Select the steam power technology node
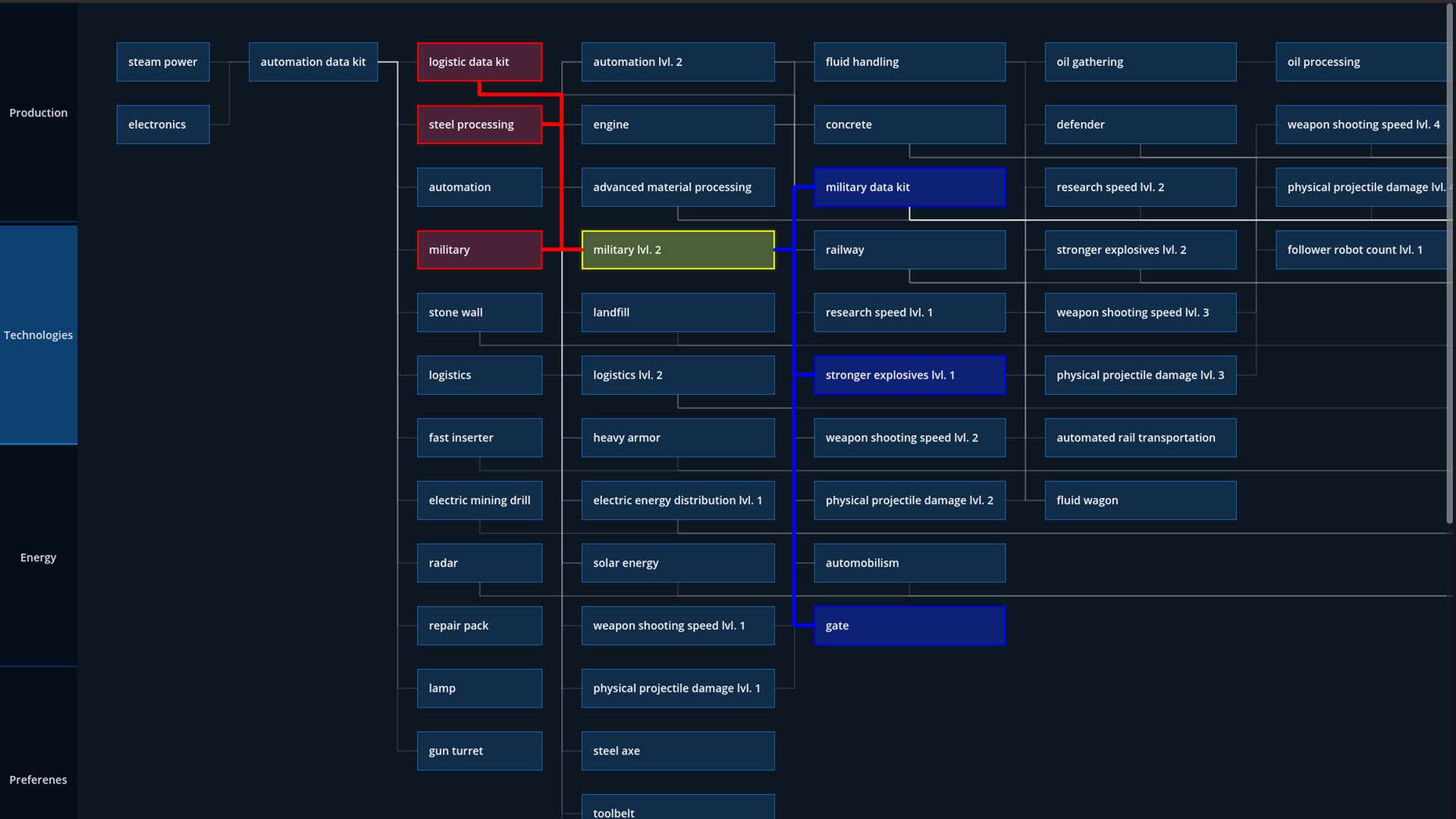This screenshot has height=819, width=1456. pyautogui.click(x=162, y=61)
